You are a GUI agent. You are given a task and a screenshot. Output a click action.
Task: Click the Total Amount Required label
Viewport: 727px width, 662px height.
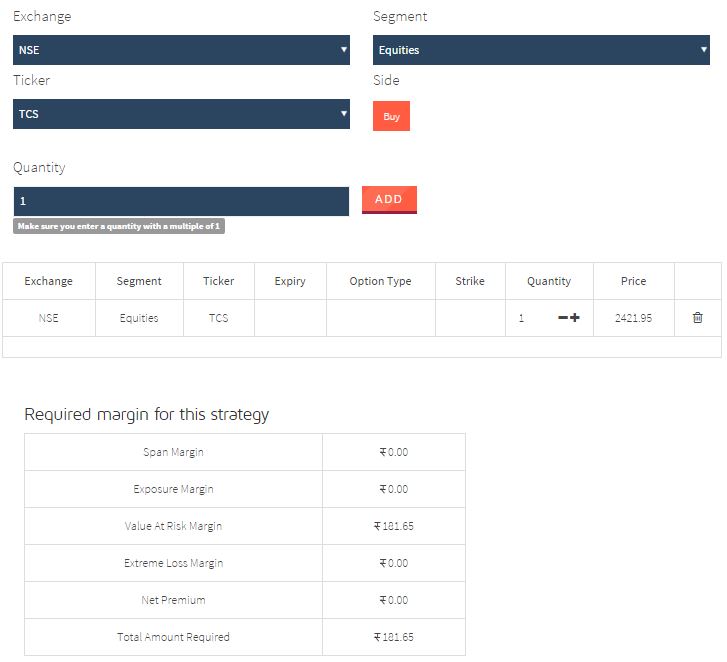[x=173, y=637]
